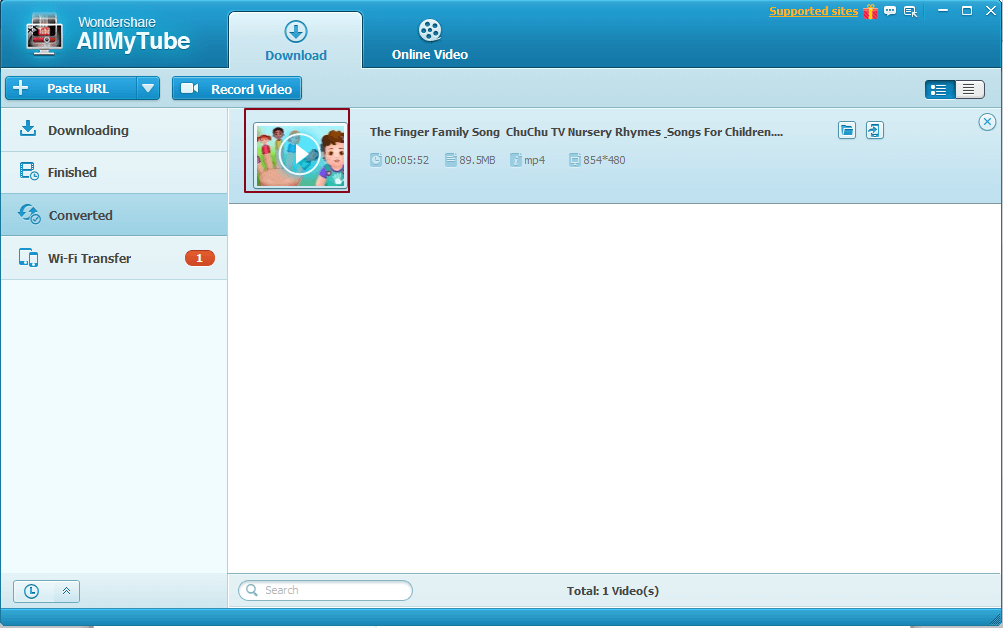The width and height of the screenshot is (1003, 628).
Task: Remove the Finger Family Song item
Action: pyautogui.click(x=987, y=122)
